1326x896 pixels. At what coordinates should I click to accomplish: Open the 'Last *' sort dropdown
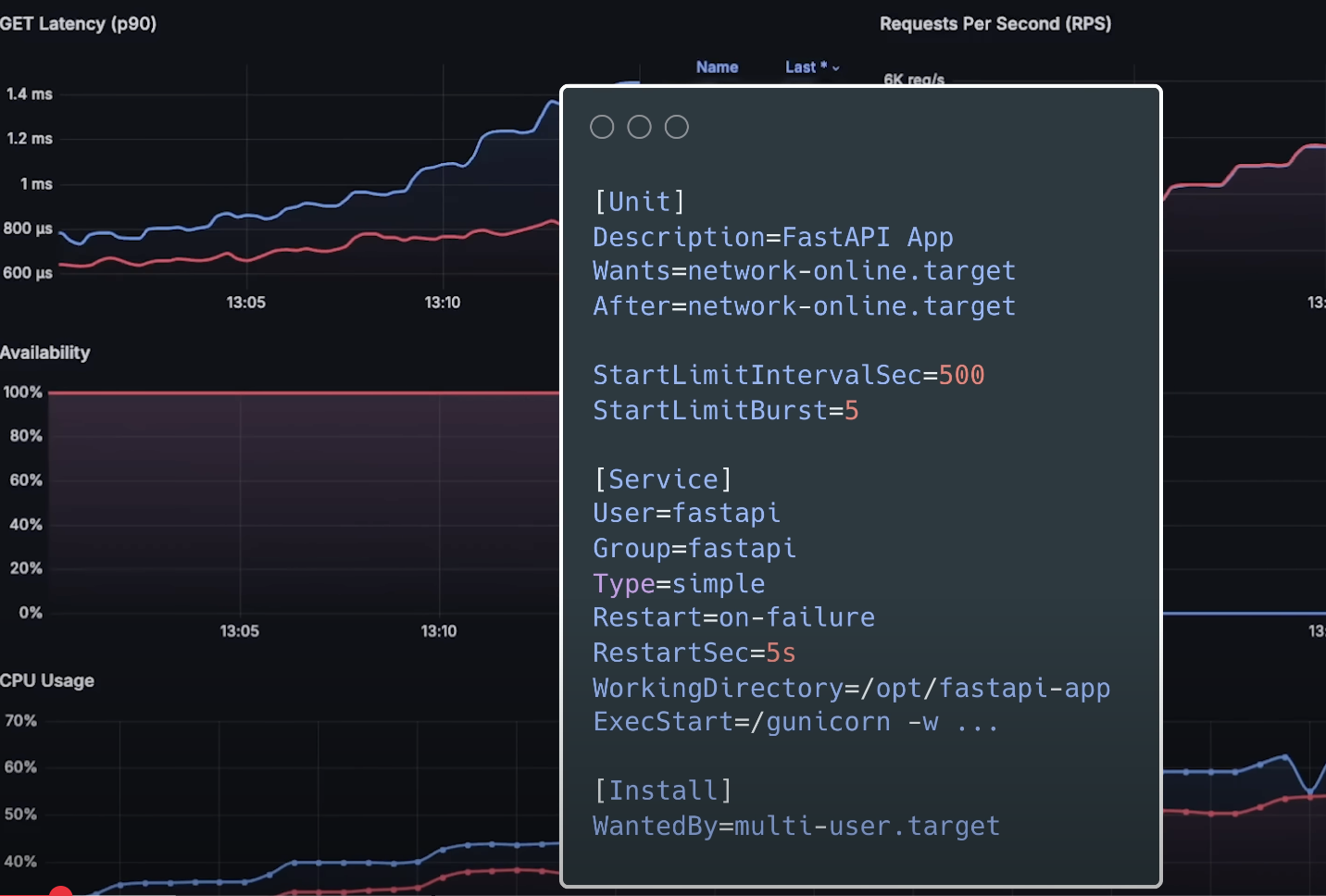coord(812,68)
